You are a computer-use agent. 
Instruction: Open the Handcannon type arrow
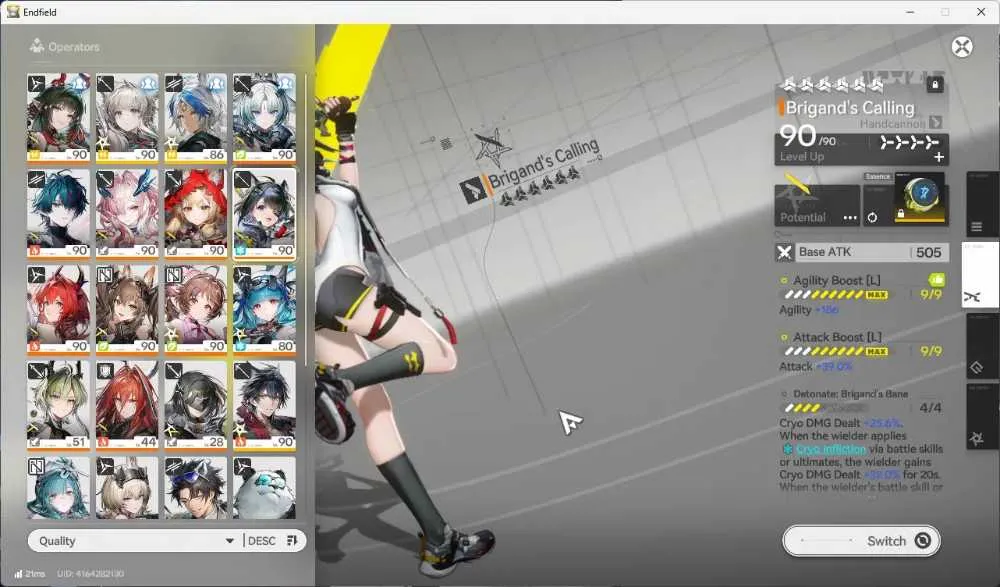pos(936,122)
